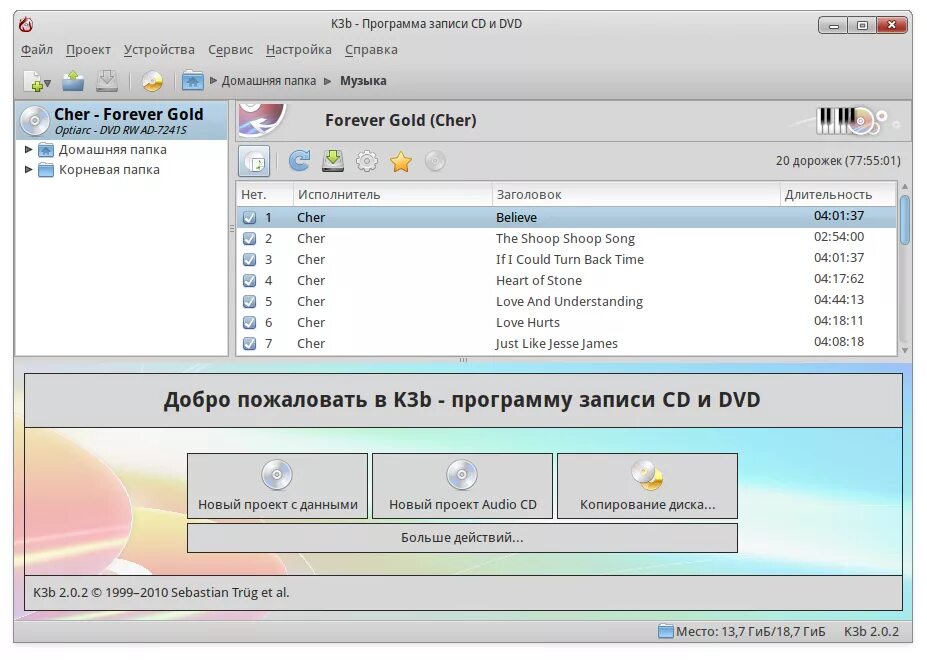
Task: Expand Домашняя папка tree node
Action: tap(28, 150)
